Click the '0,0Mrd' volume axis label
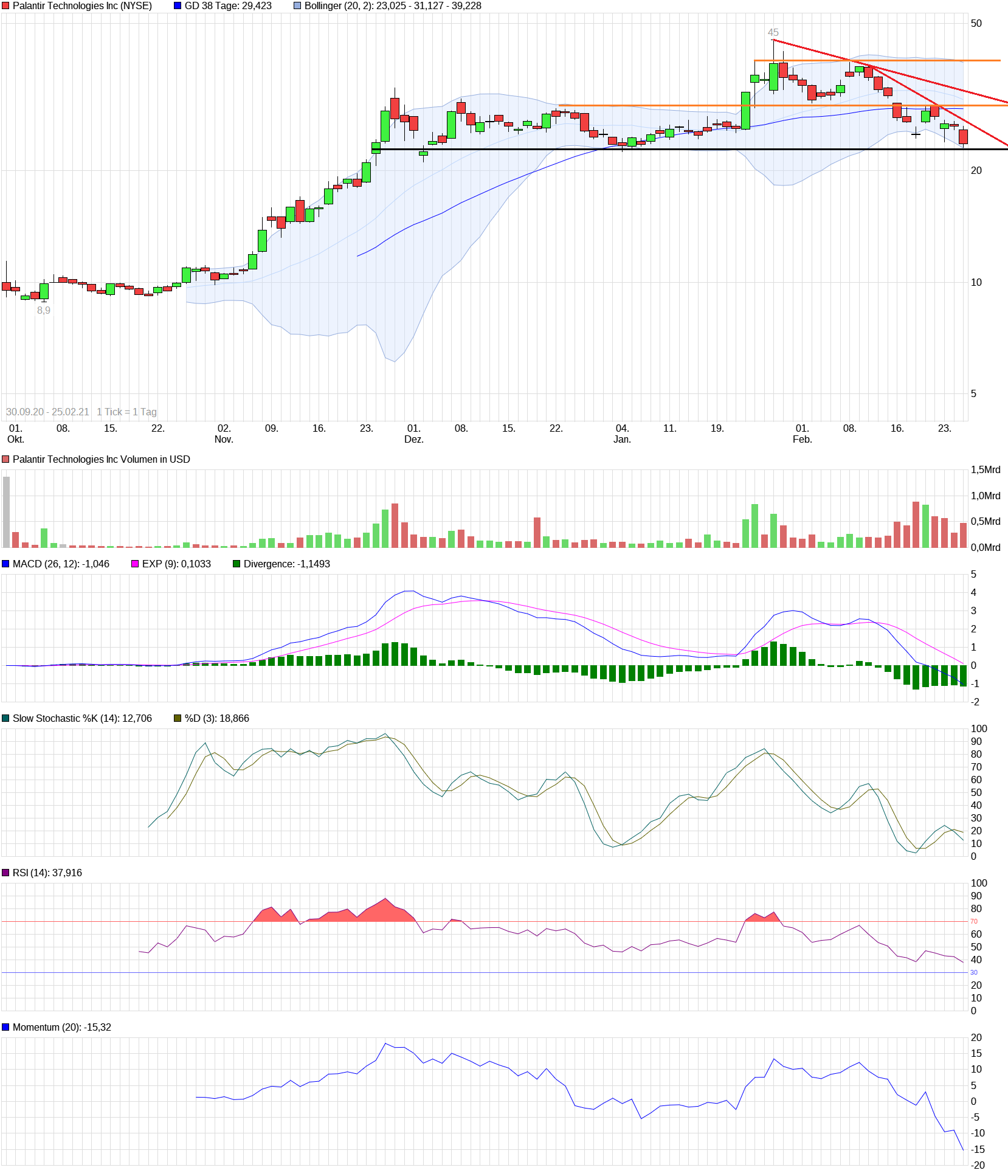This screenshot has height=1176, width=1008. coord(986,548)
